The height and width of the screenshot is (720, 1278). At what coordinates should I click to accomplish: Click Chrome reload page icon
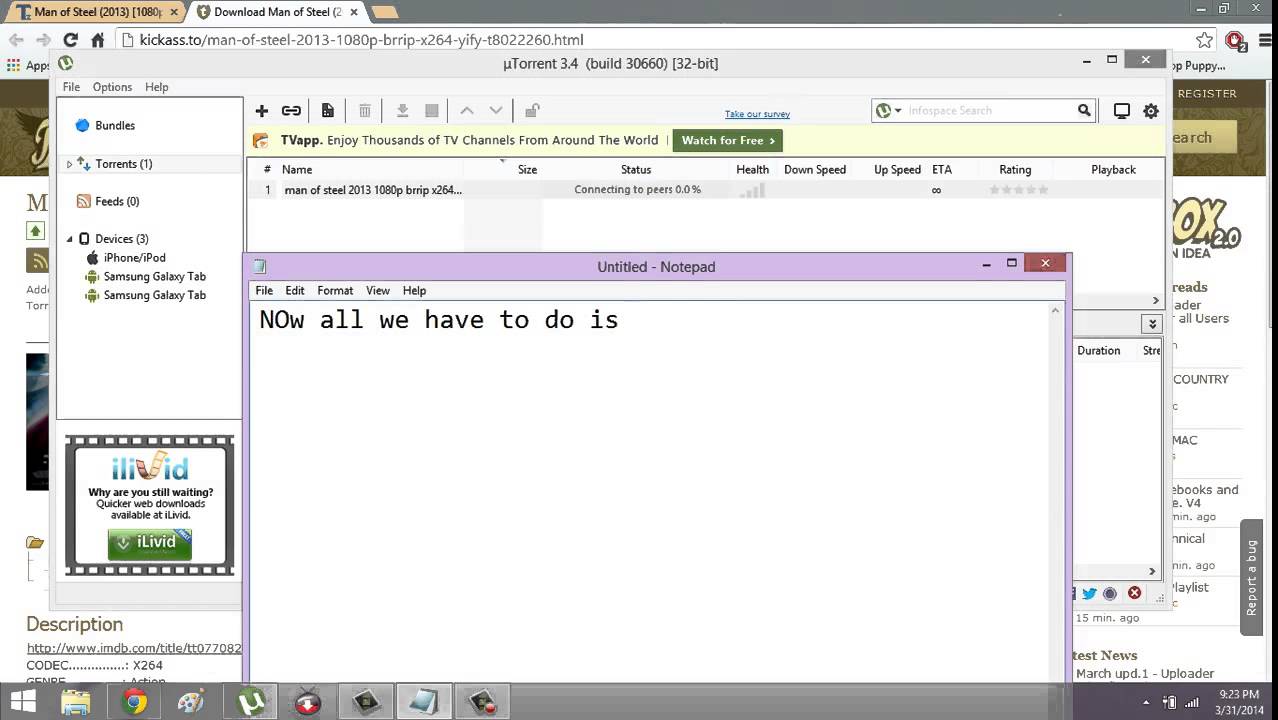70,40
